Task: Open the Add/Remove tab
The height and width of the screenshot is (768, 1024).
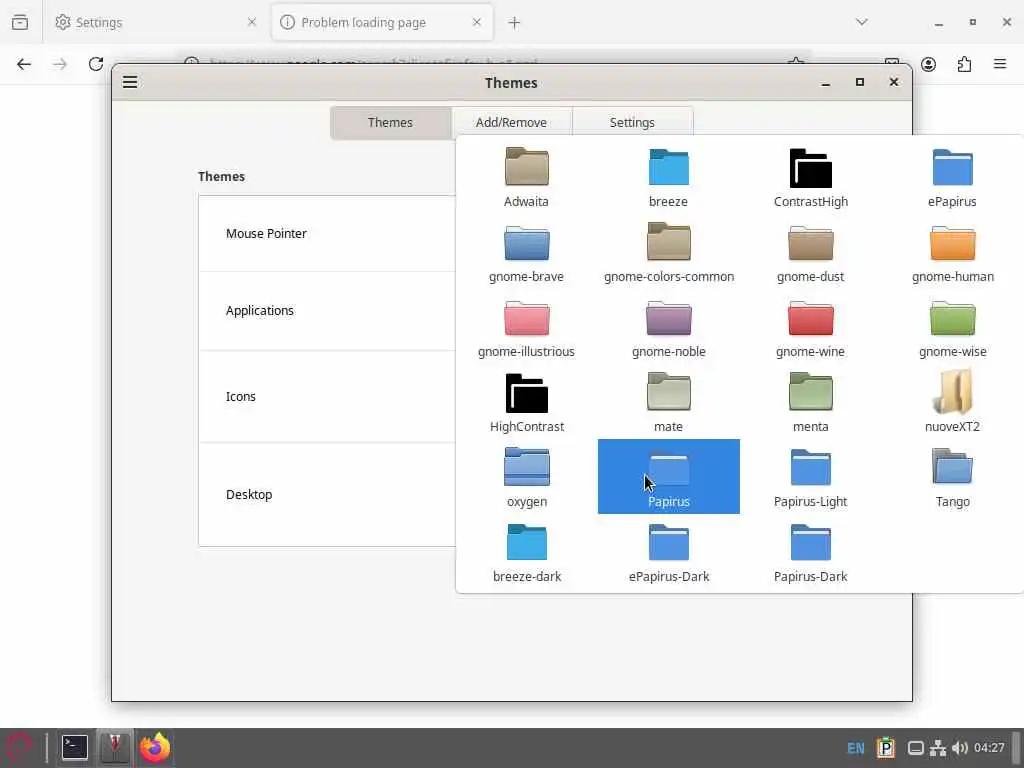Action: coord(511,123)
